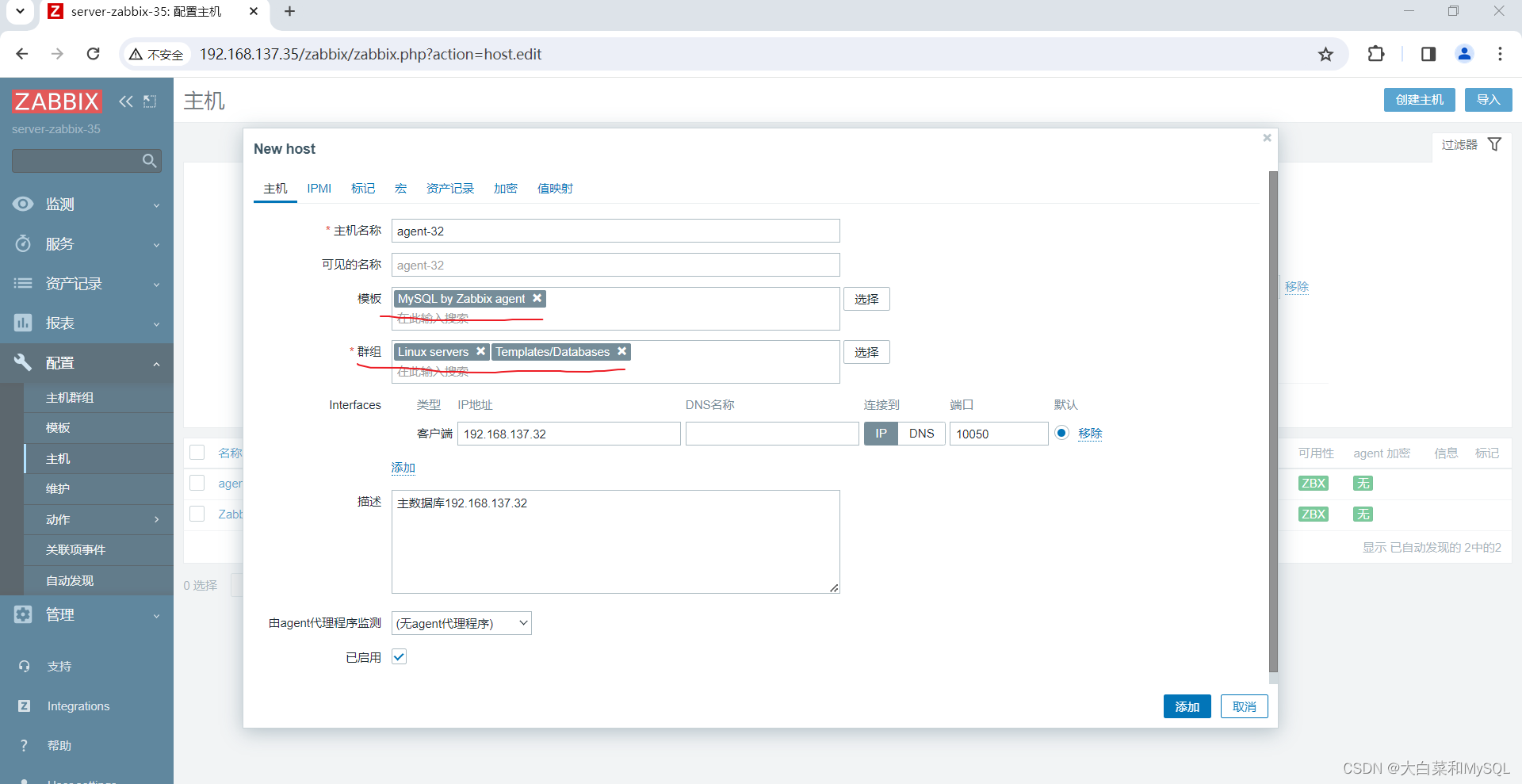Click the 添加 button to add host
Image resolution: width=1522 pixels, height=784 pixels.
(x=1187, y=706)
